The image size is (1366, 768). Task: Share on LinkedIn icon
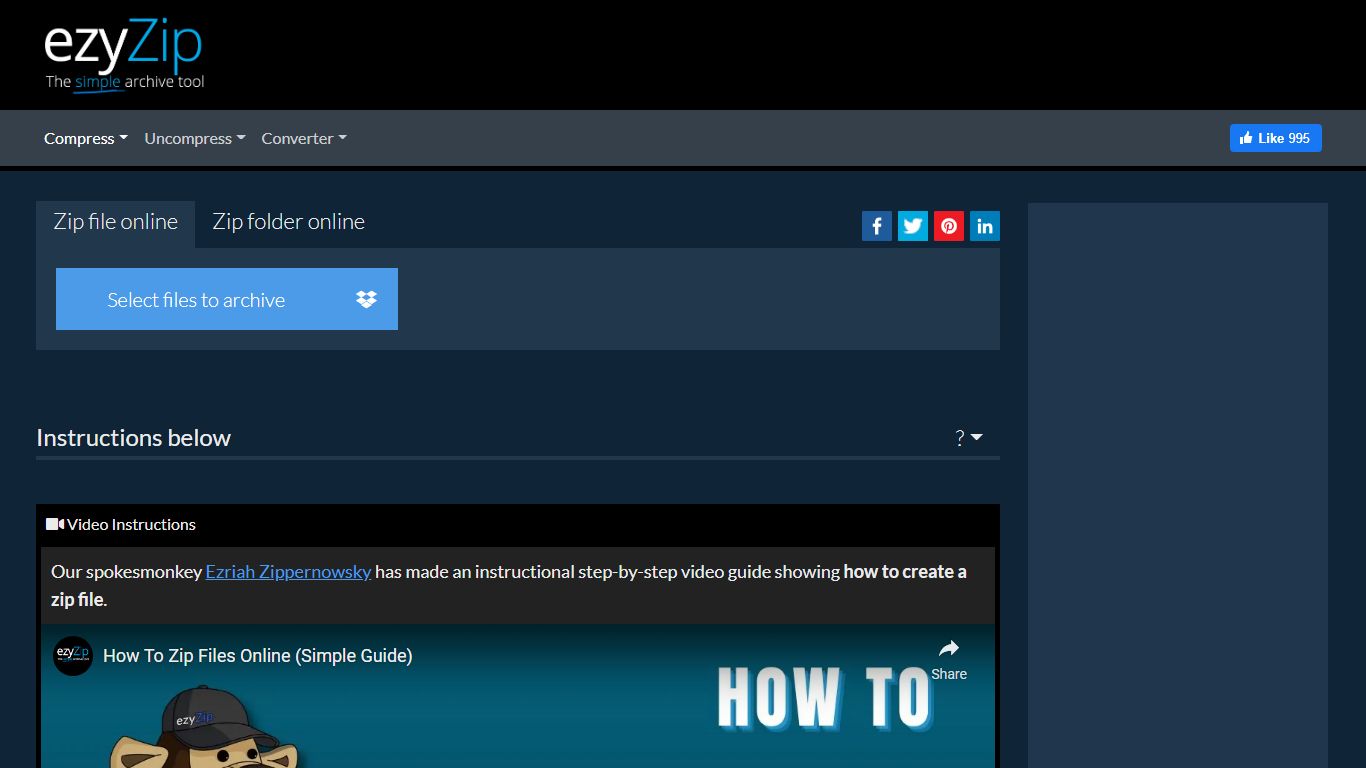point(985,226)
